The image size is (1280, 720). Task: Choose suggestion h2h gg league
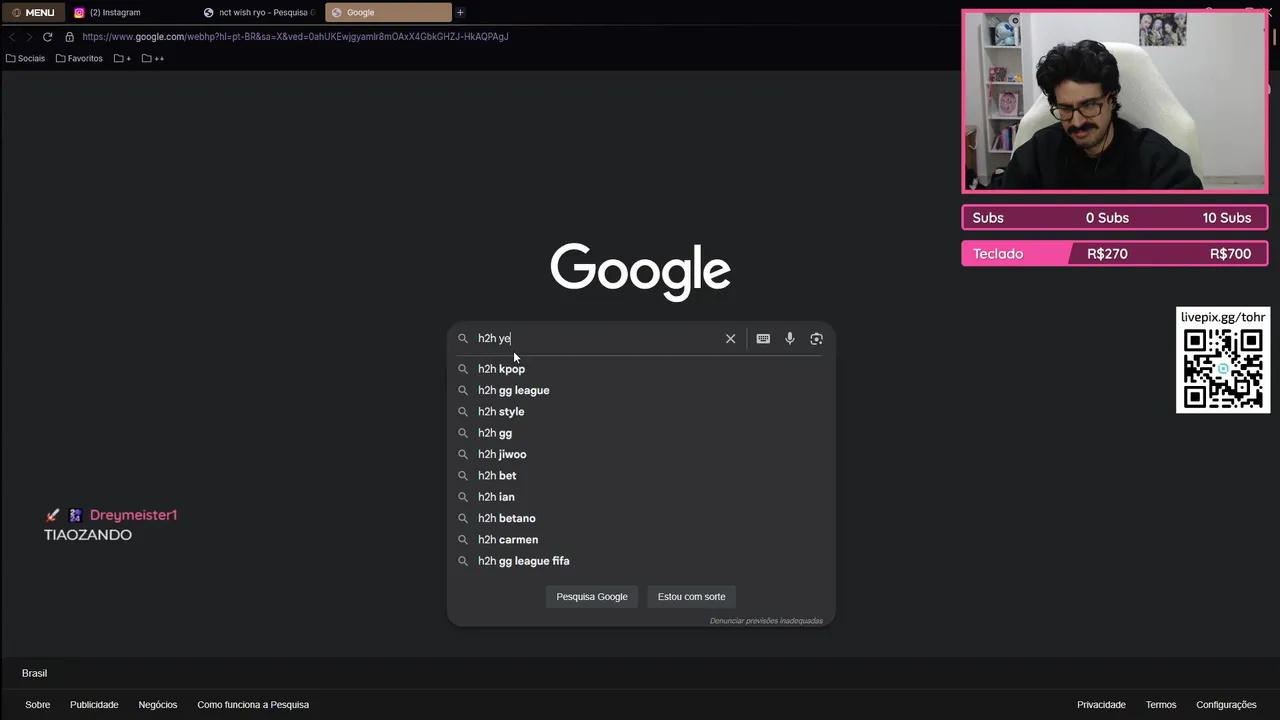[640, 390]
